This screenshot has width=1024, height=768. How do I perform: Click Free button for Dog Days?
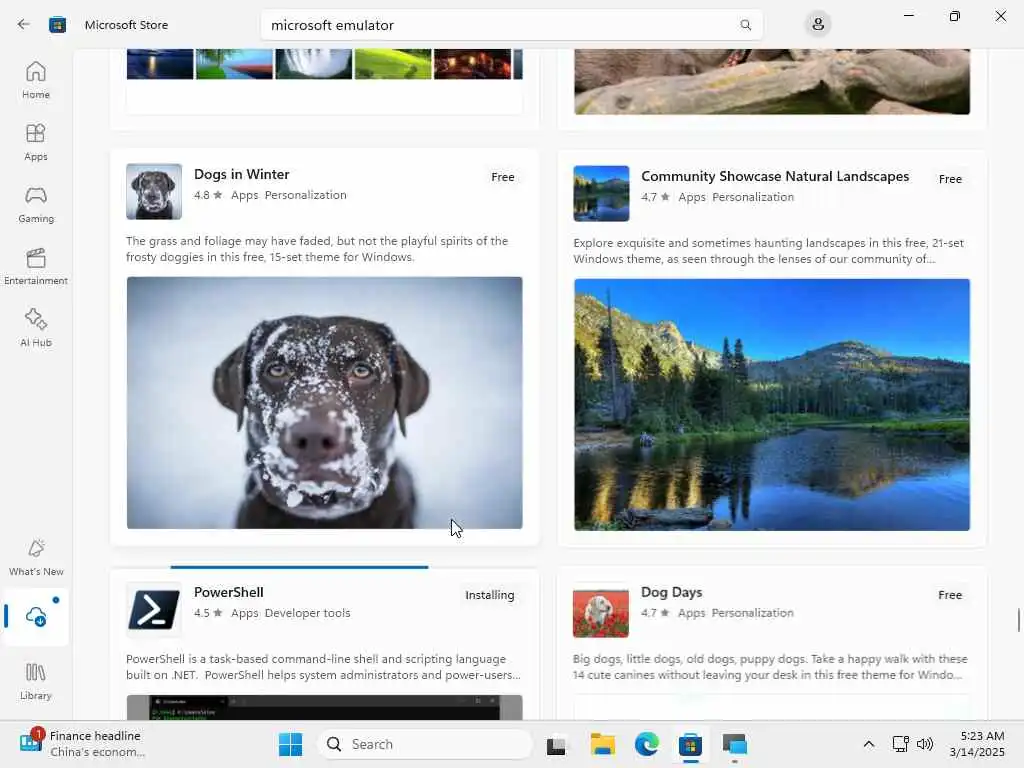pos(950,595)
